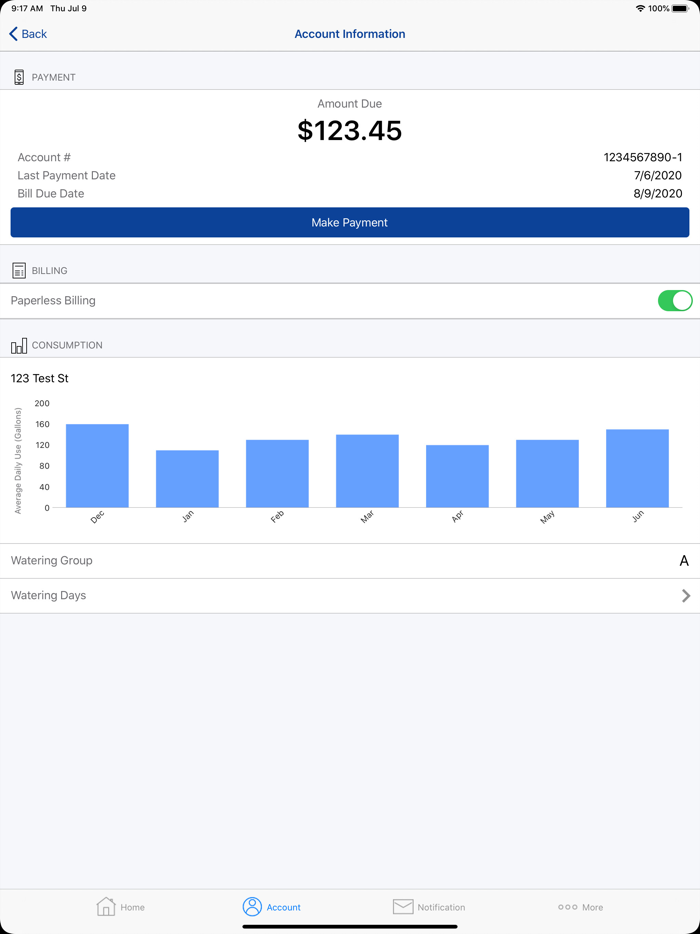This screenshot has height=934, width=700.
Task: Open the Notification envelope icon
Action: [403, 907]
